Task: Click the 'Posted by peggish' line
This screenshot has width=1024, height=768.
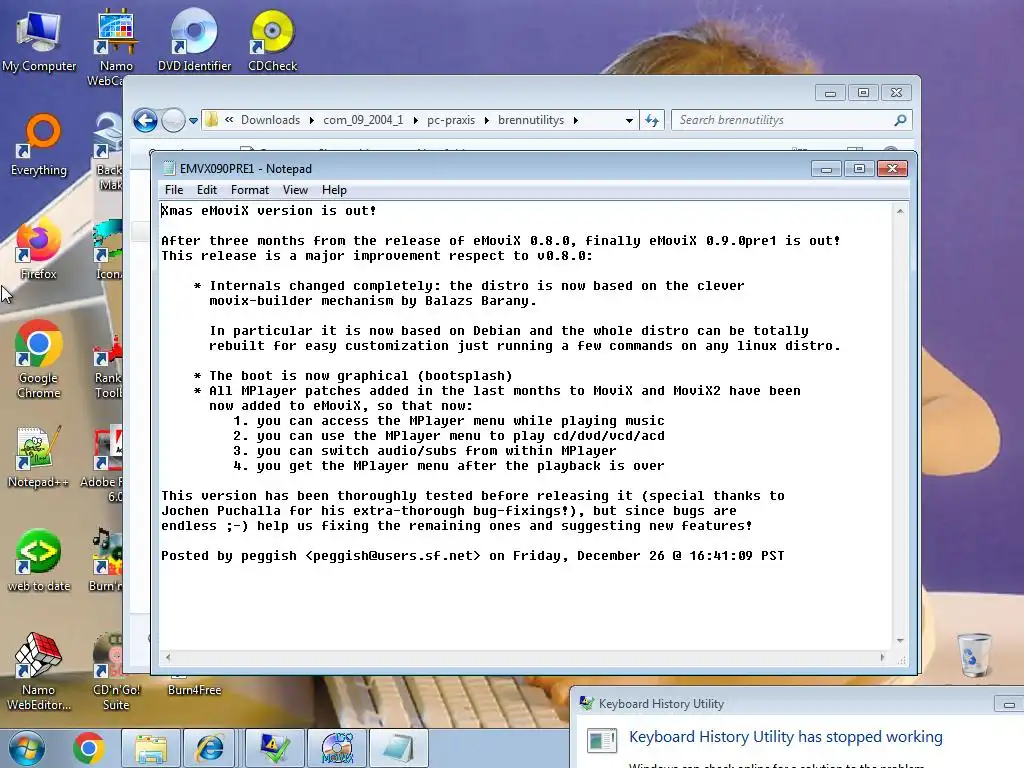Action: click(x=473, y=556)
